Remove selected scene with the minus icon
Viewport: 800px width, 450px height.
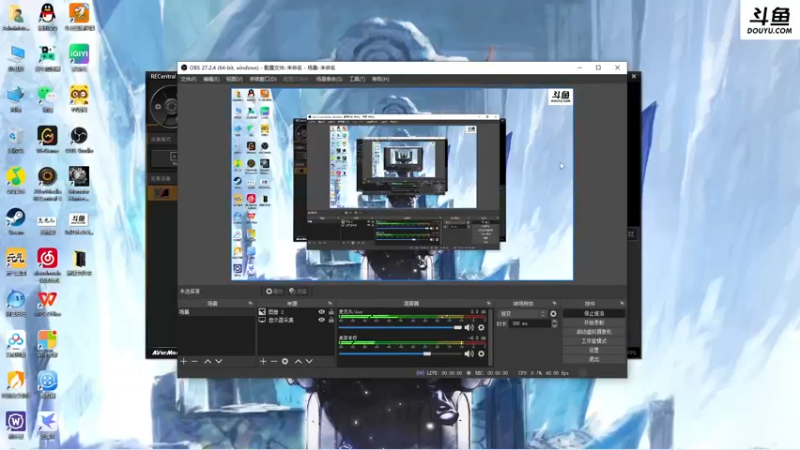point(194,361)
